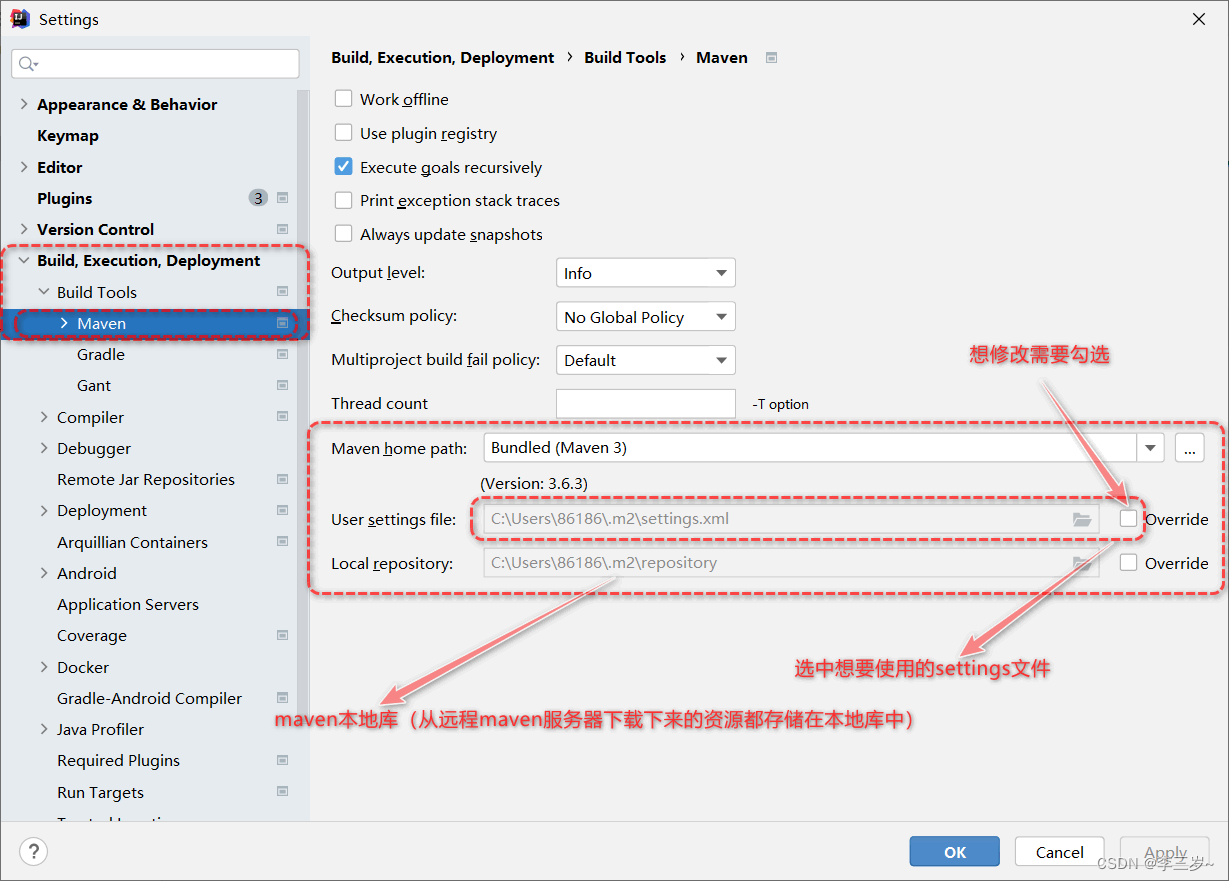Click the project-level icon beside Required Plugins
The width and height of the screenshot is (1229, 881).
pos(282,760)
